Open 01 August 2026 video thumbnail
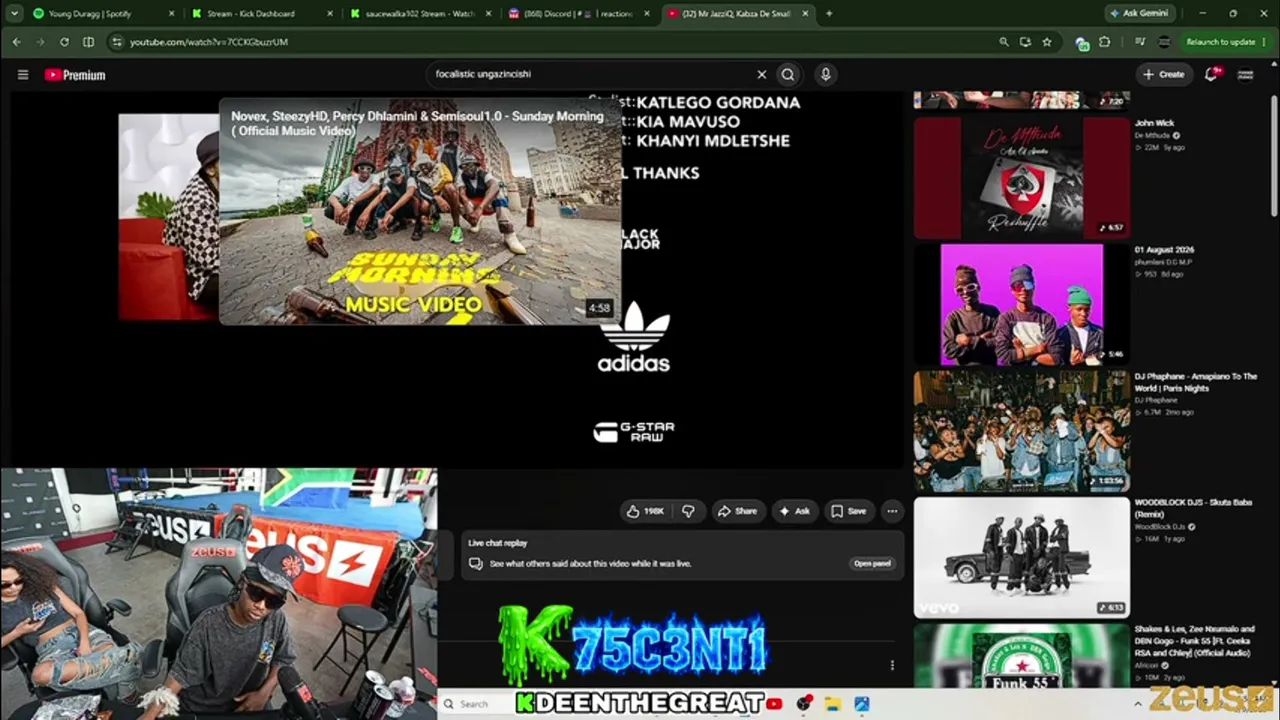Image resolution: width=1280 pixels, height=720 pixels. pos(1021,304)
